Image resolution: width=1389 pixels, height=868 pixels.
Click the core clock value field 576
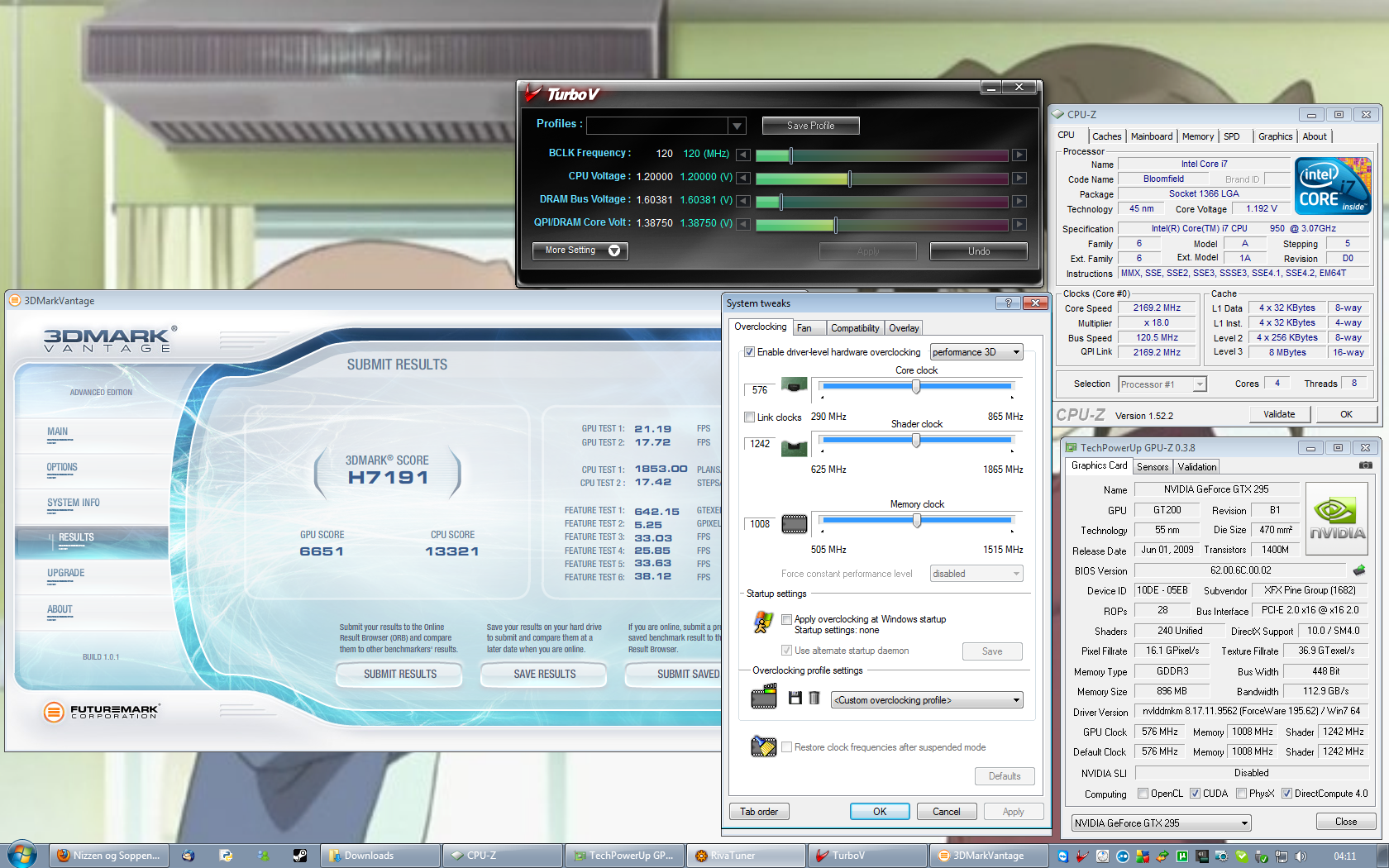point(761,390)
